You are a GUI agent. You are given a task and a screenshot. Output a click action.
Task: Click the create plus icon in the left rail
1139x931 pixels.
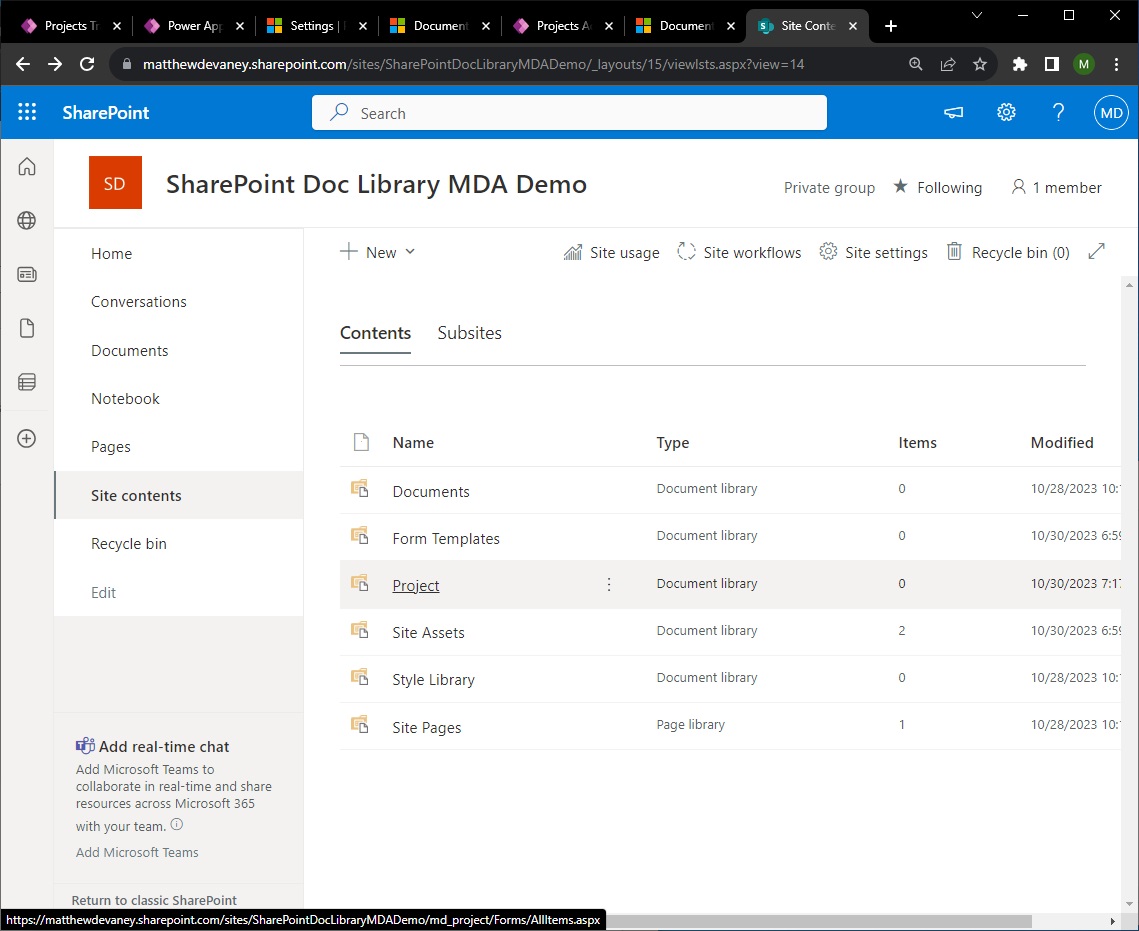(26, 437)
